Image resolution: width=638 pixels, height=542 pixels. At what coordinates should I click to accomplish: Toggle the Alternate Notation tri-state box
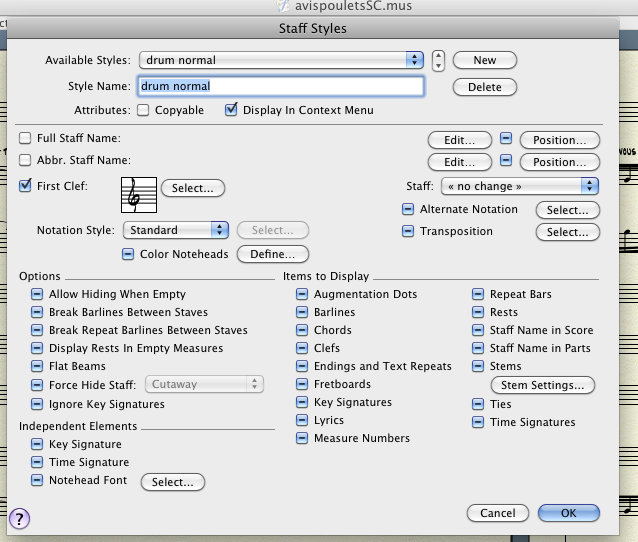(x=408, y=209)
